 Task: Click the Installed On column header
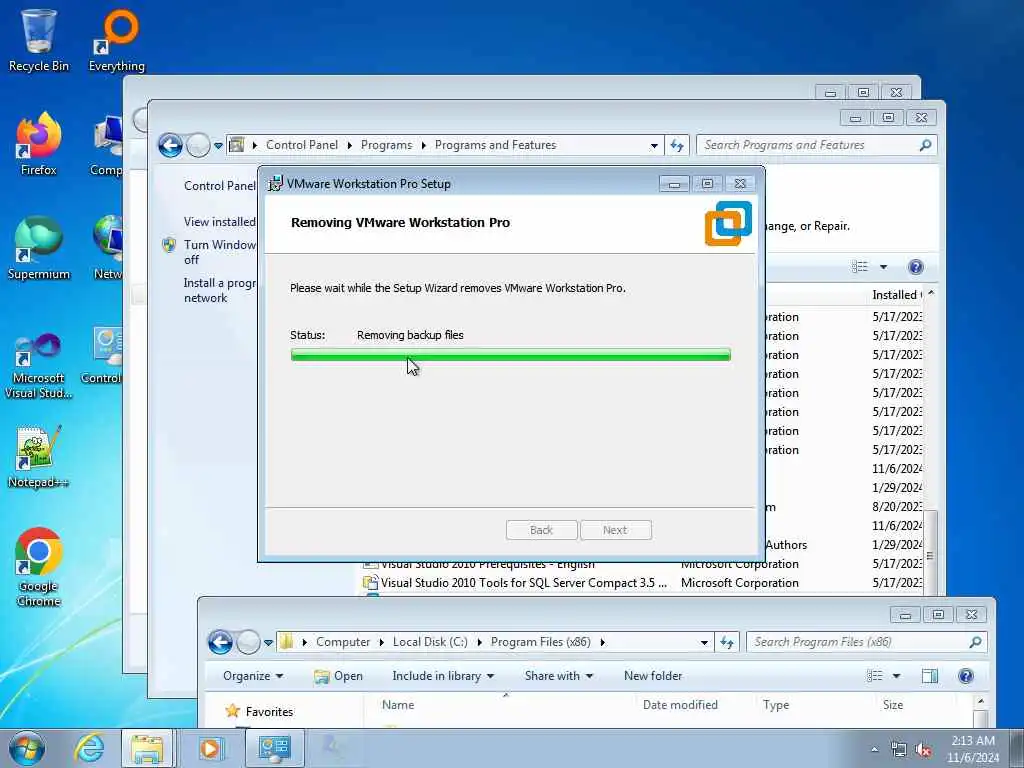(x=896, y=295)
